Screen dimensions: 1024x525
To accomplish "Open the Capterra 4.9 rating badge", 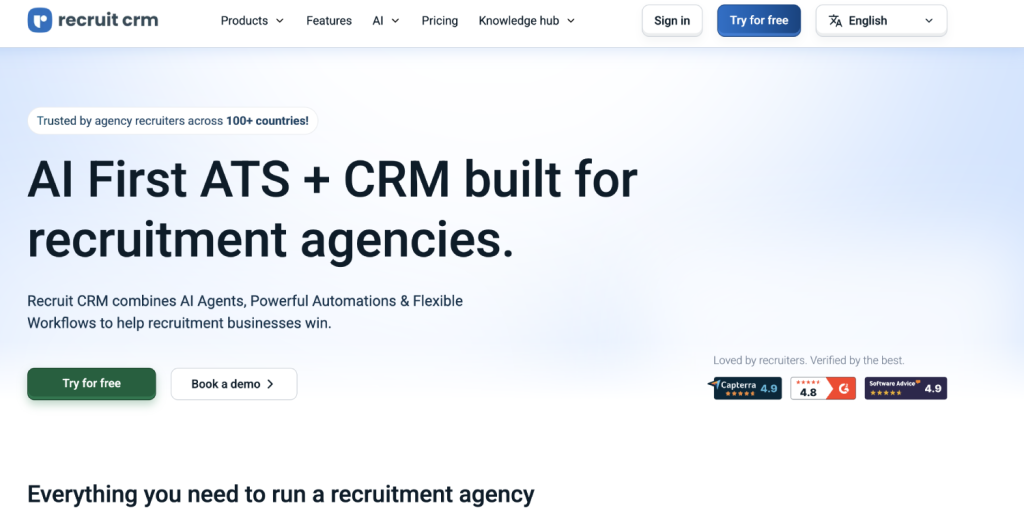I will [x=745, y=388].
